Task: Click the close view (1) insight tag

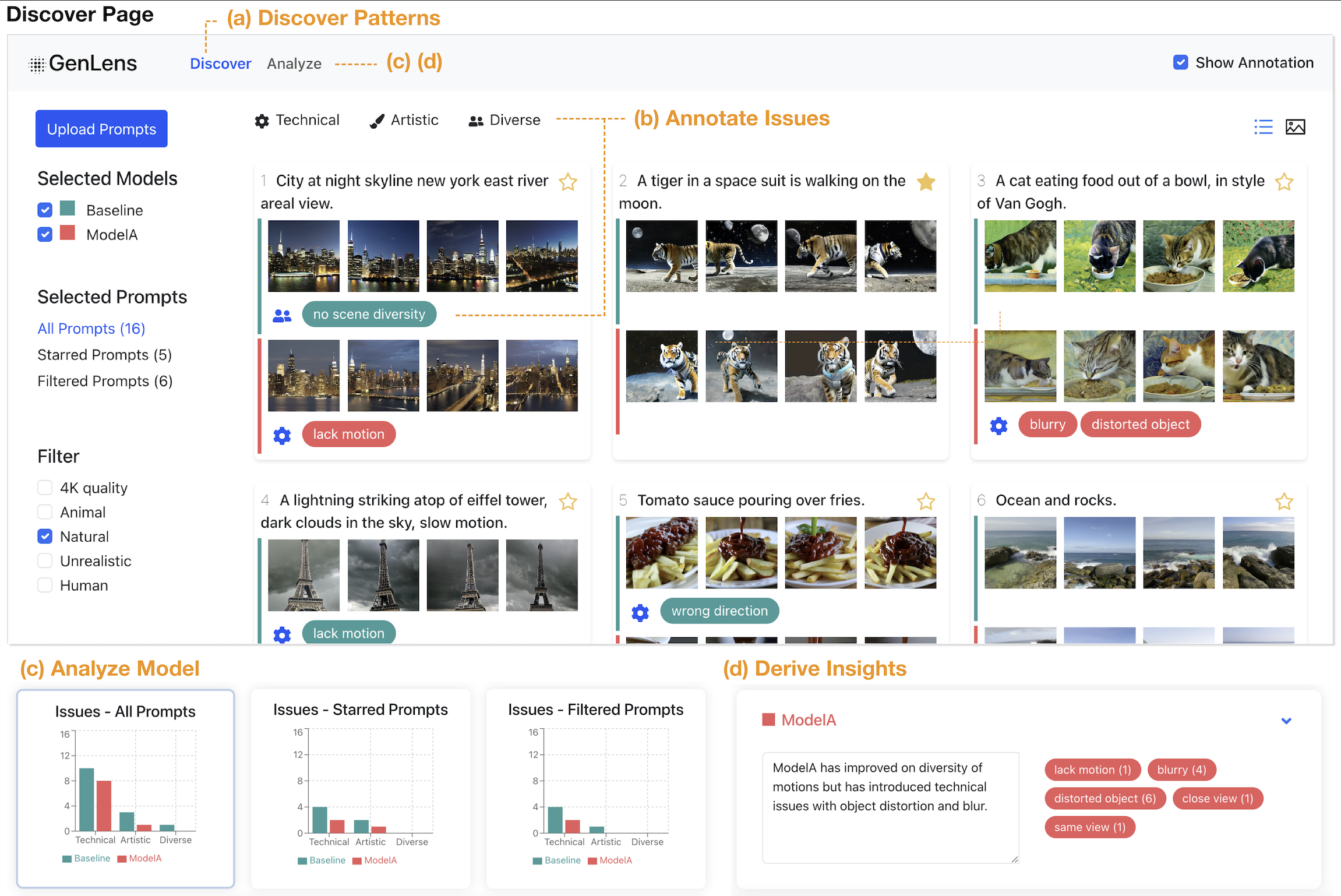Action: [x=1218, y=798]
